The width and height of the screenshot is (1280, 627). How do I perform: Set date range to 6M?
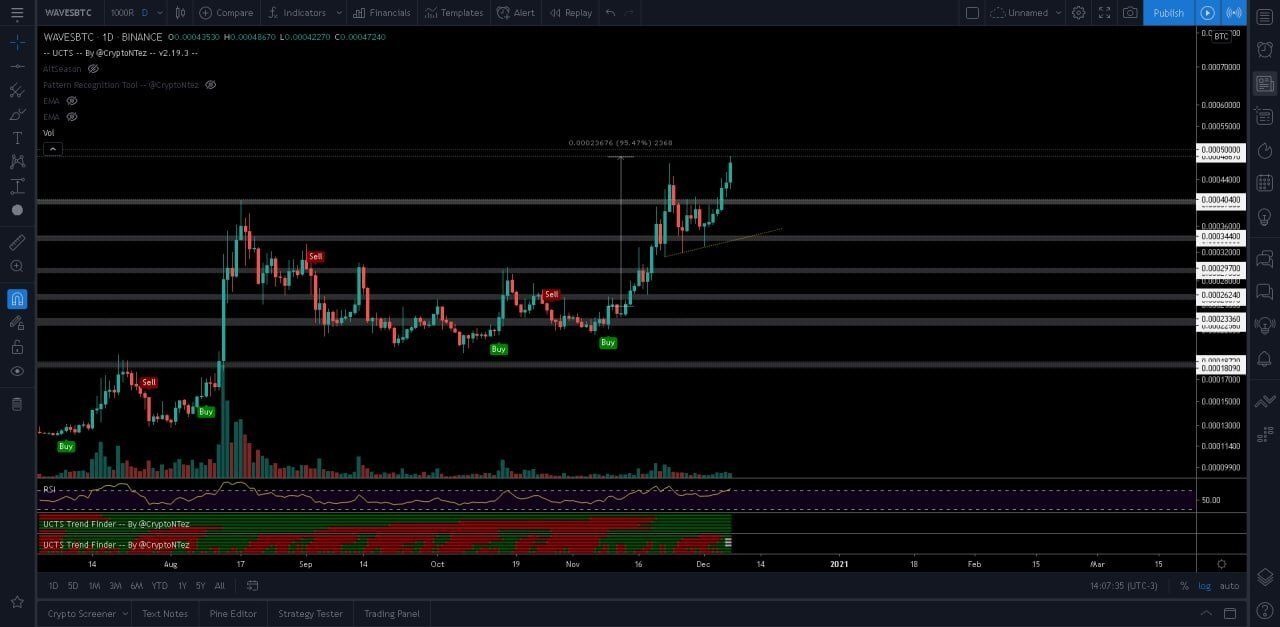[136, 586]
